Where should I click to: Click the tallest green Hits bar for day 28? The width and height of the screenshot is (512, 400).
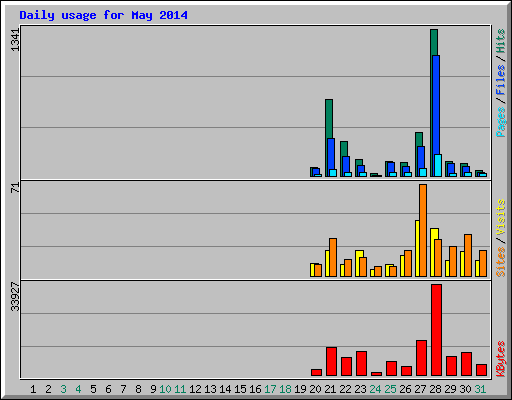(434, 42)
